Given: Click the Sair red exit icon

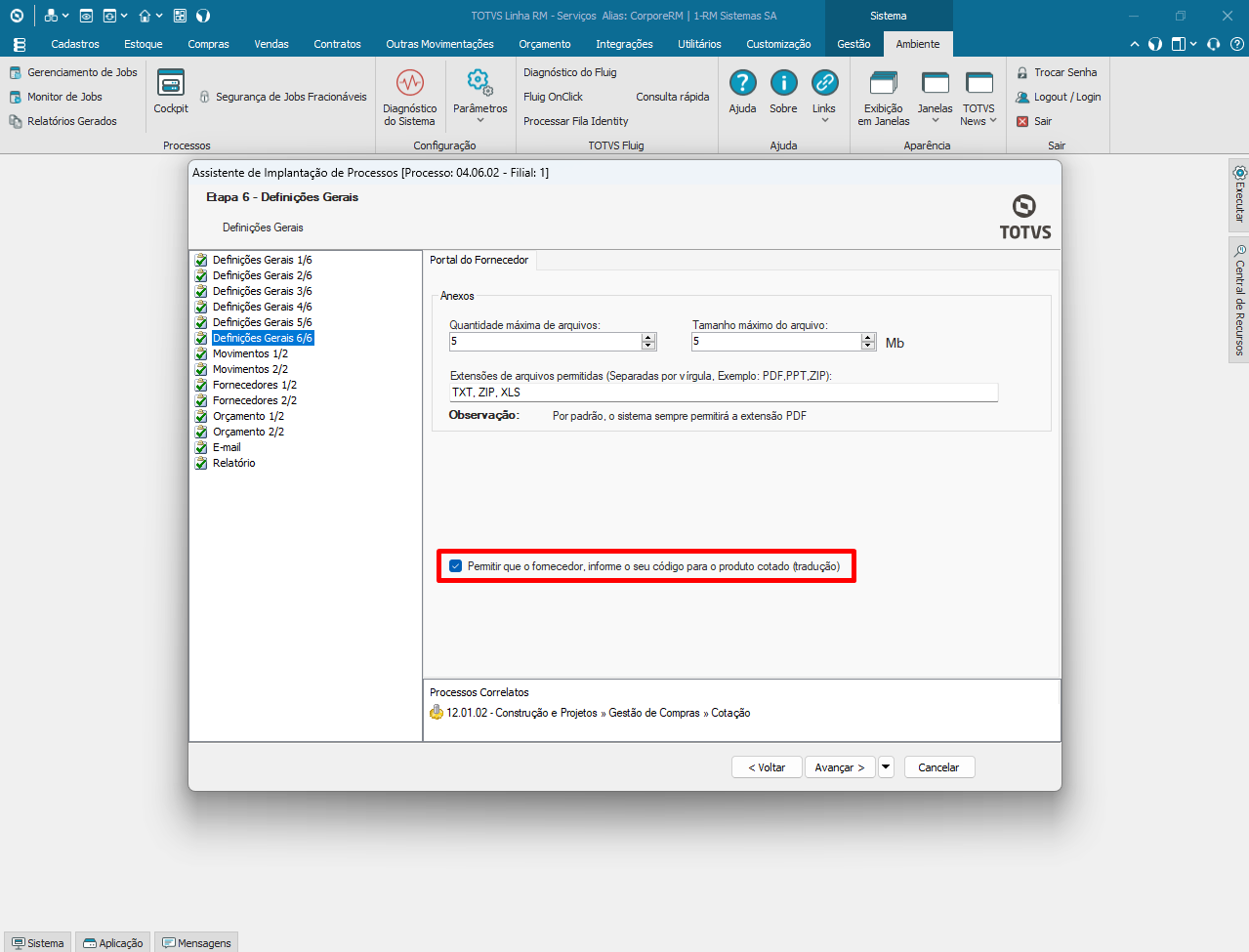Looking at the screenshot, I should [1022, 121].
